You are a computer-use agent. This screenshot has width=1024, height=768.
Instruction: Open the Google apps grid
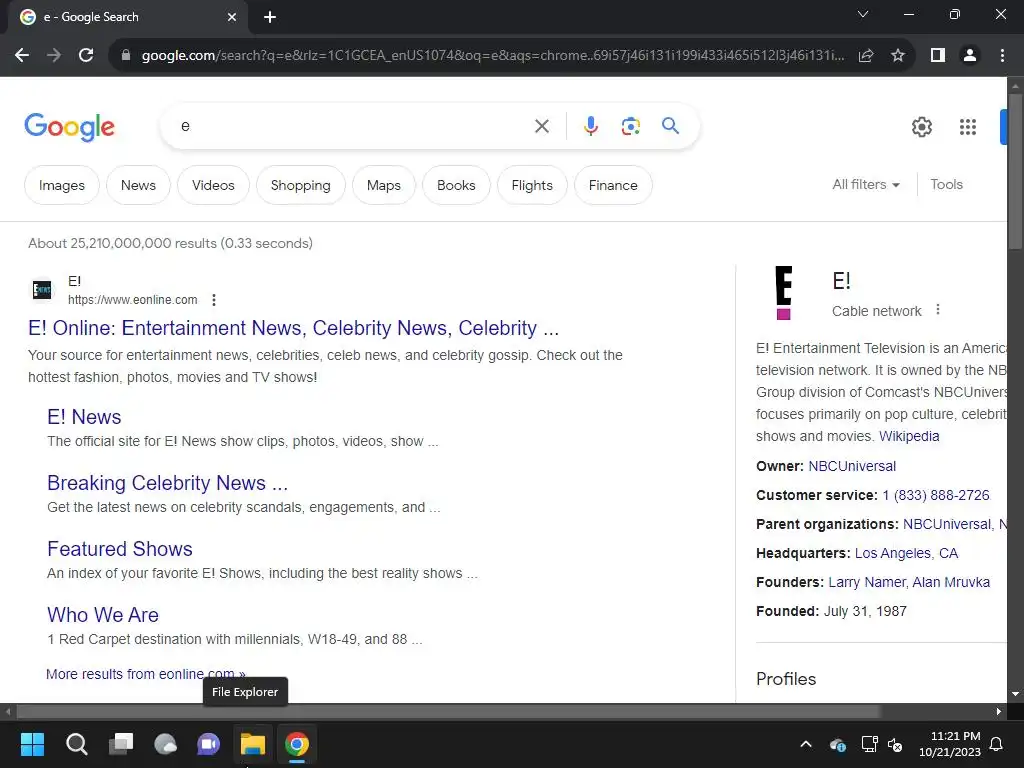tap(968, 127)
